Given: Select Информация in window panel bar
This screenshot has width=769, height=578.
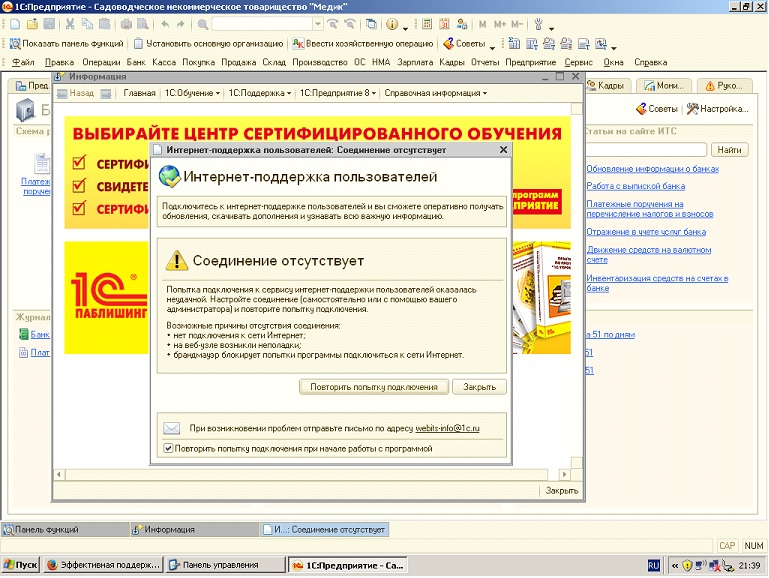Looking at the screenshot, I should point(194,529).
